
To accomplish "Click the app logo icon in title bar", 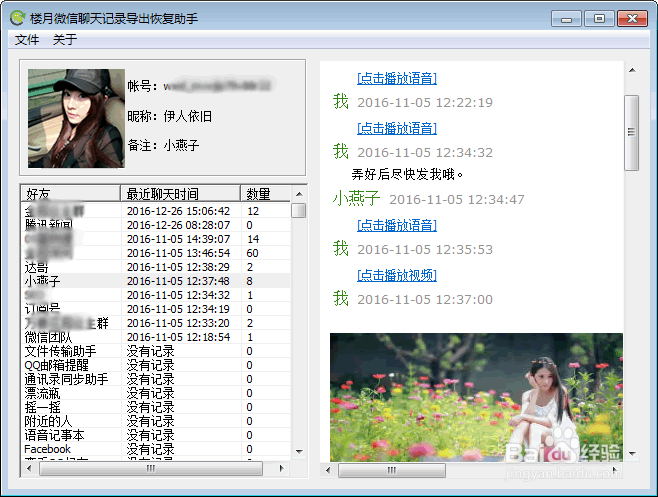I will (18, 18).
